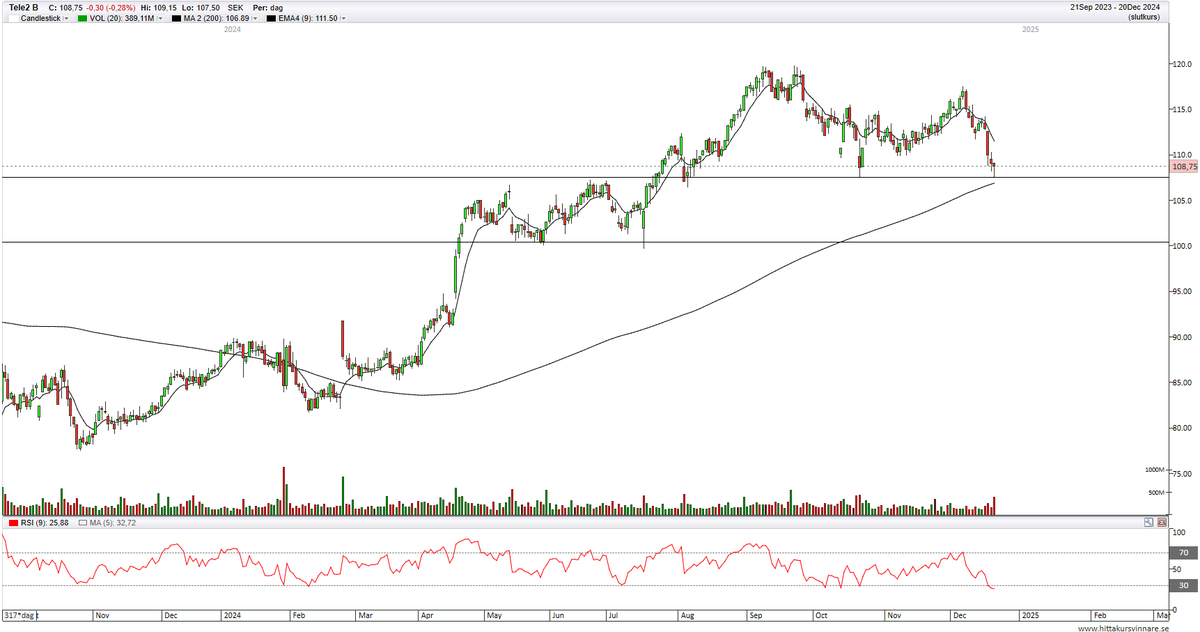
Task: Click the red 108,75 current price tag
Action: pos(1186,168)
